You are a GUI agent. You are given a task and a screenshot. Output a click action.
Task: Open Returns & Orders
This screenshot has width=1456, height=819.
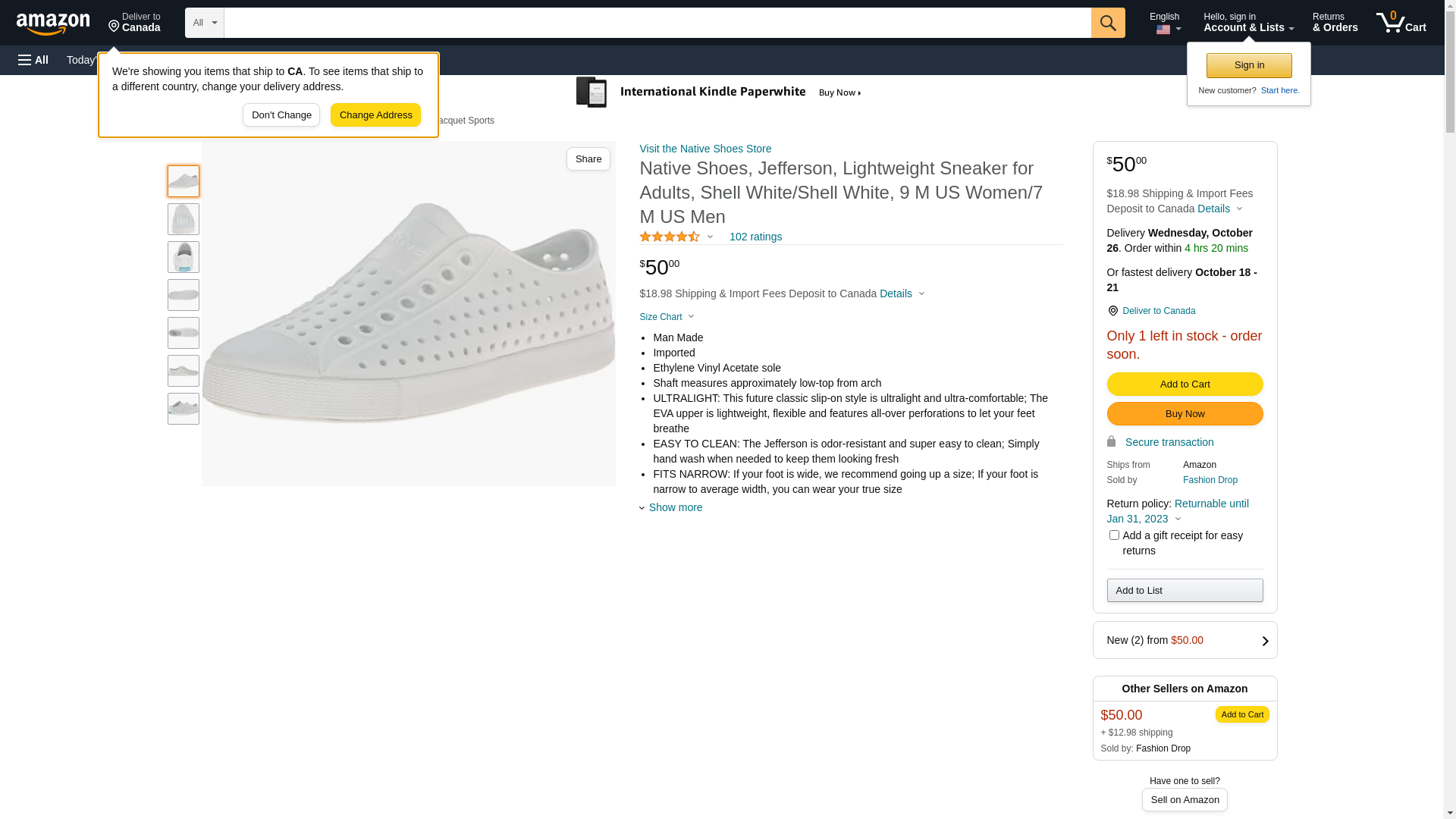(1335, 23)
